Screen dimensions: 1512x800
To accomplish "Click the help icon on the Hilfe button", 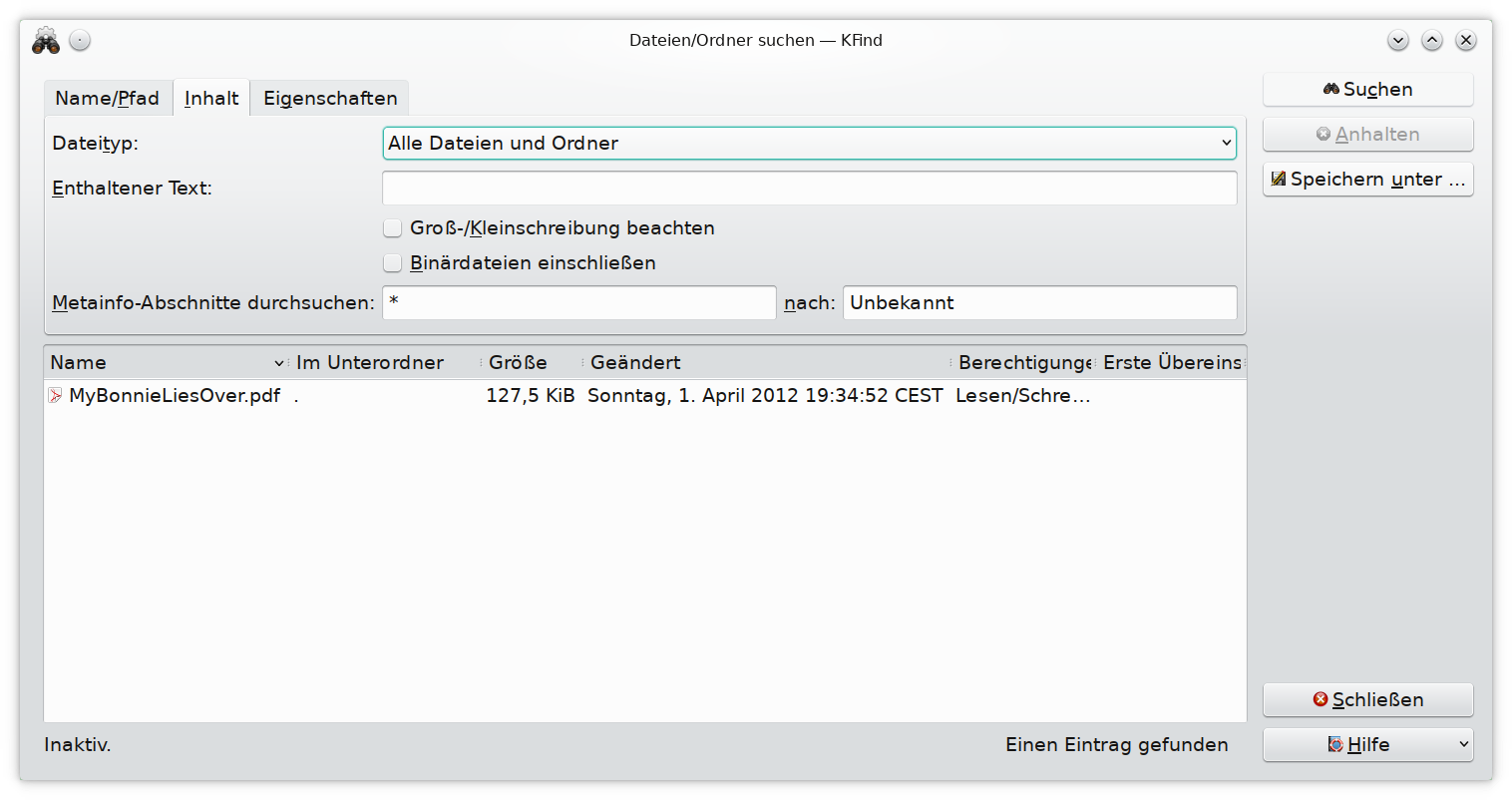I will pyautogui.click(x=1335, y=744).
